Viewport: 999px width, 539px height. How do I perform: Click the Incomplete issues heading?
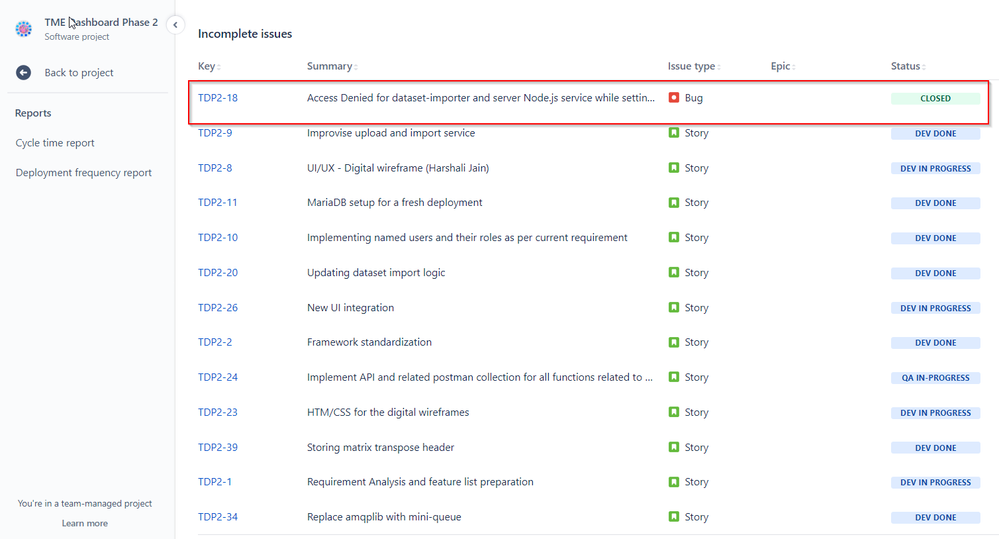(x=245, y=34)
